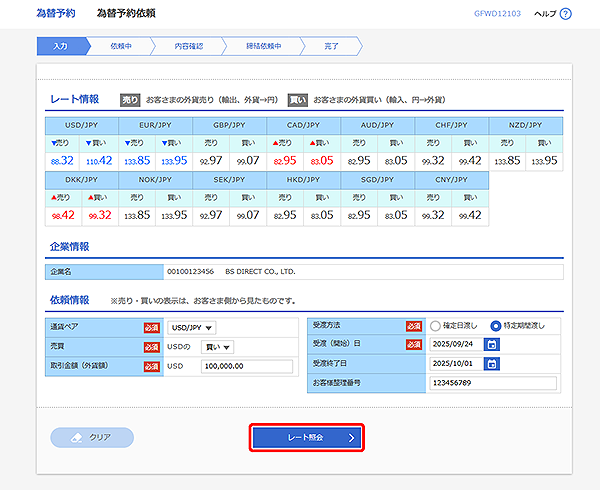Viewport: 600px width, 490px height.
Task: Select 確定日渡し radio option
Action: [x=435, y=326]
